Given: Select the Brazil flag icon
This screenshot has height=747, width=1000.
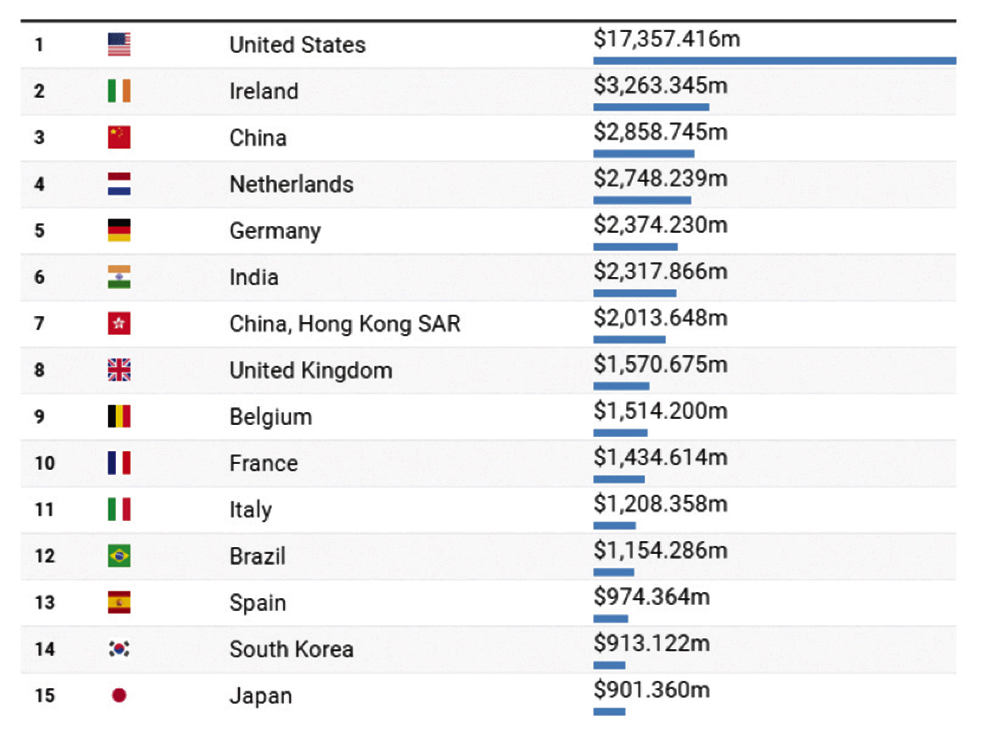Looking at the screenshot, I should [x=119, y=556].
